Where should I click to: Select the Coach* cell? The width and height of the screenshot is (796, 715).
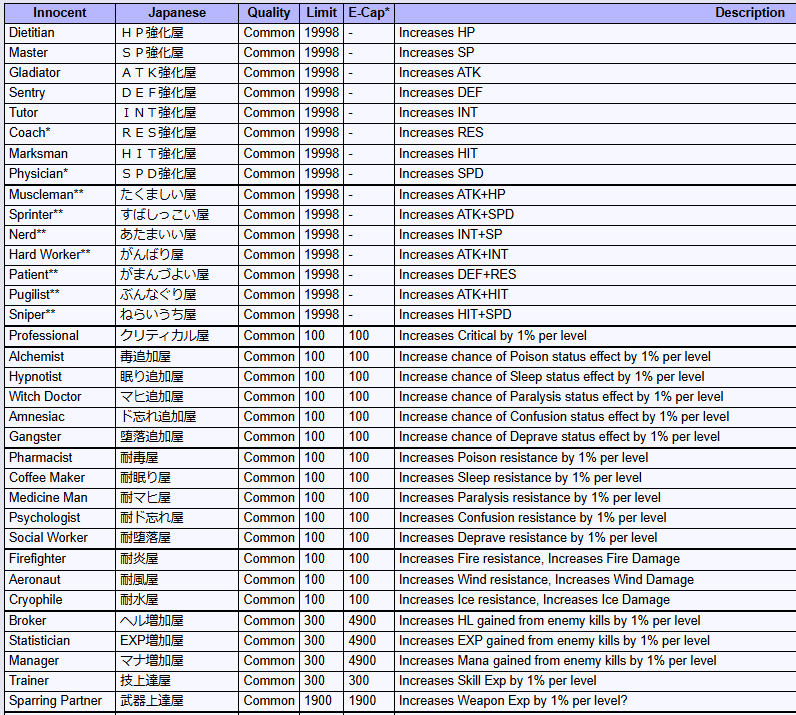click(60, 133)
